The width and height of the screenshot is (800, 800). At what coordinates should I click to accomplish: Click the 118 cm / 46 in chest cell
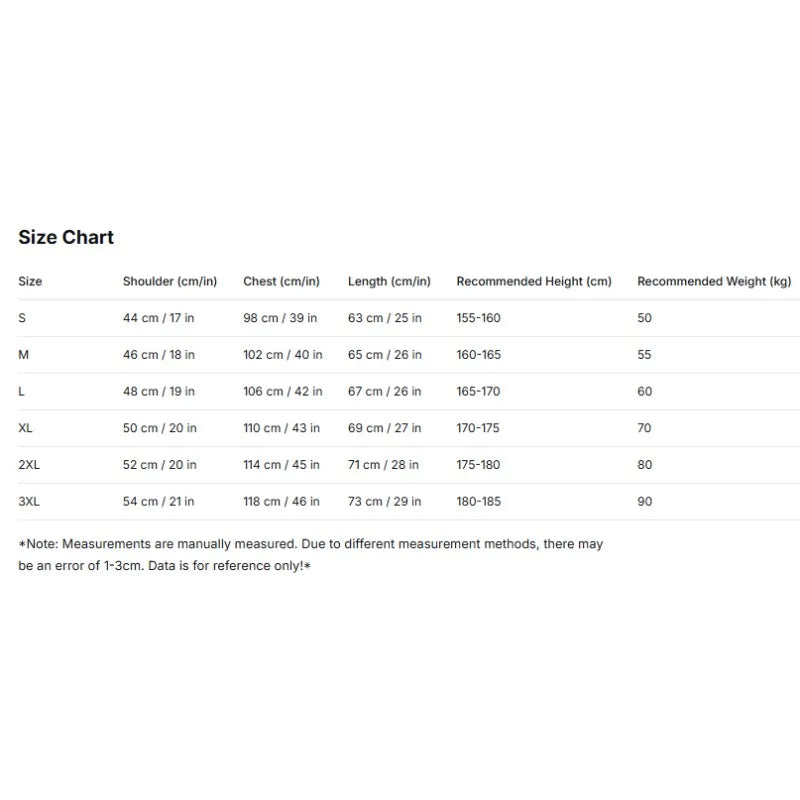click(x=282, y=502)
